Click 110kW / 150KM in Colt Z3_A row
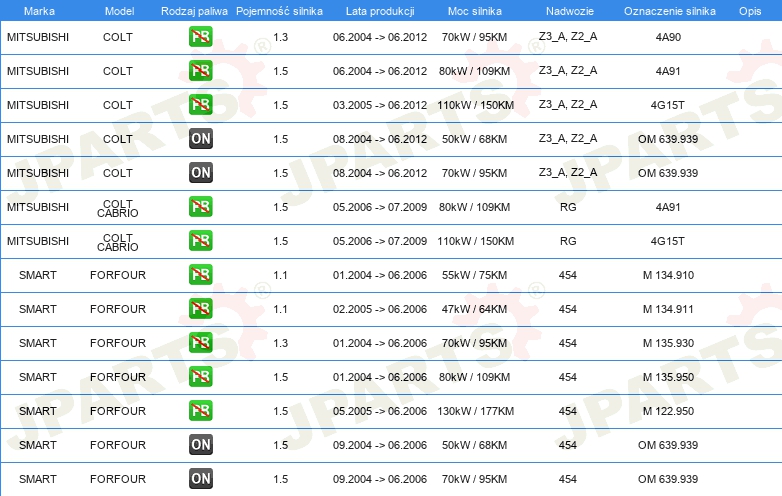782x496 pixels. pos(475,105)
